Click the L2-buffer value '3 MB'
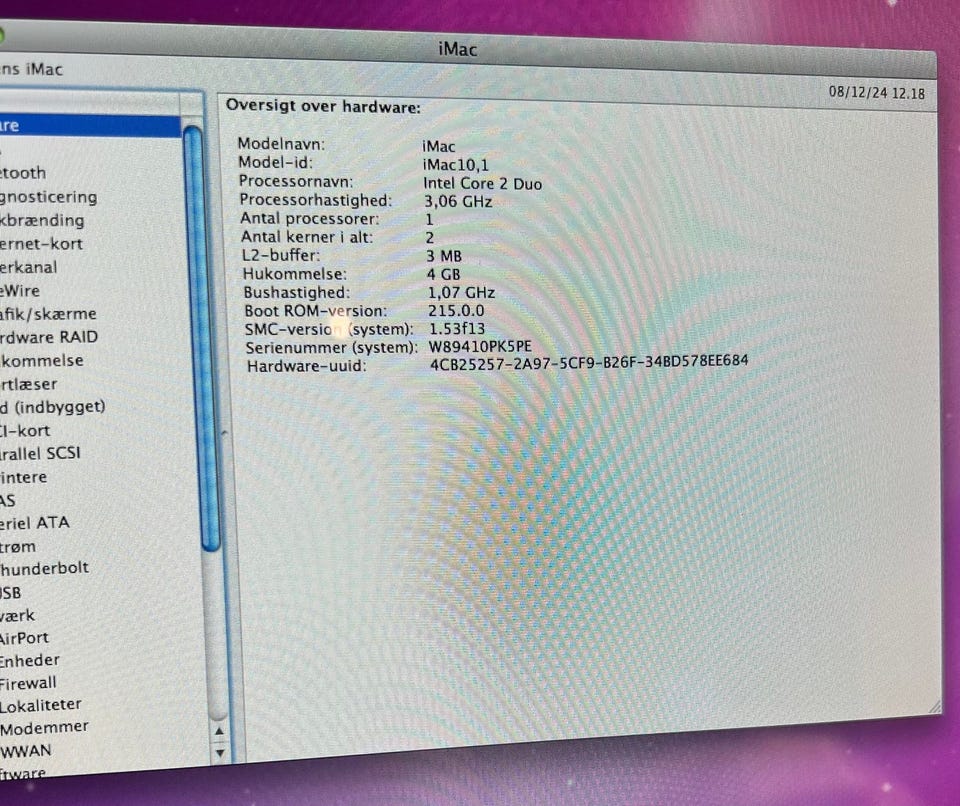This screenshot has height=806, width=960. (x=444, y=256)
